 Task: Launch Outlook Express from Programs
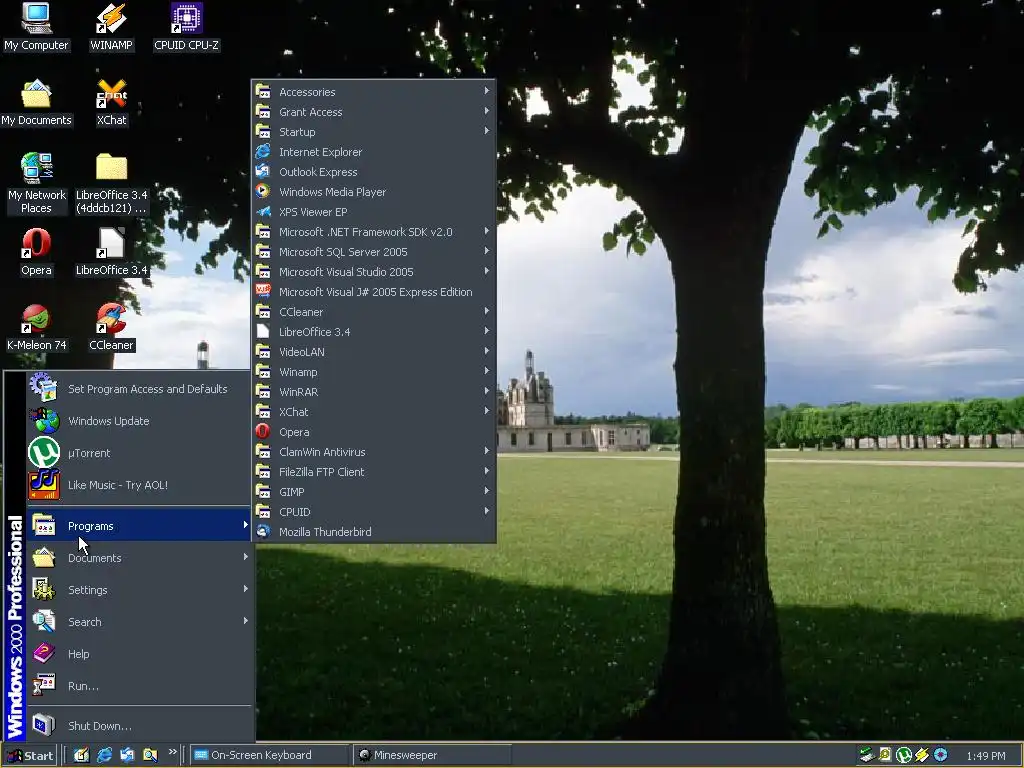374,172
